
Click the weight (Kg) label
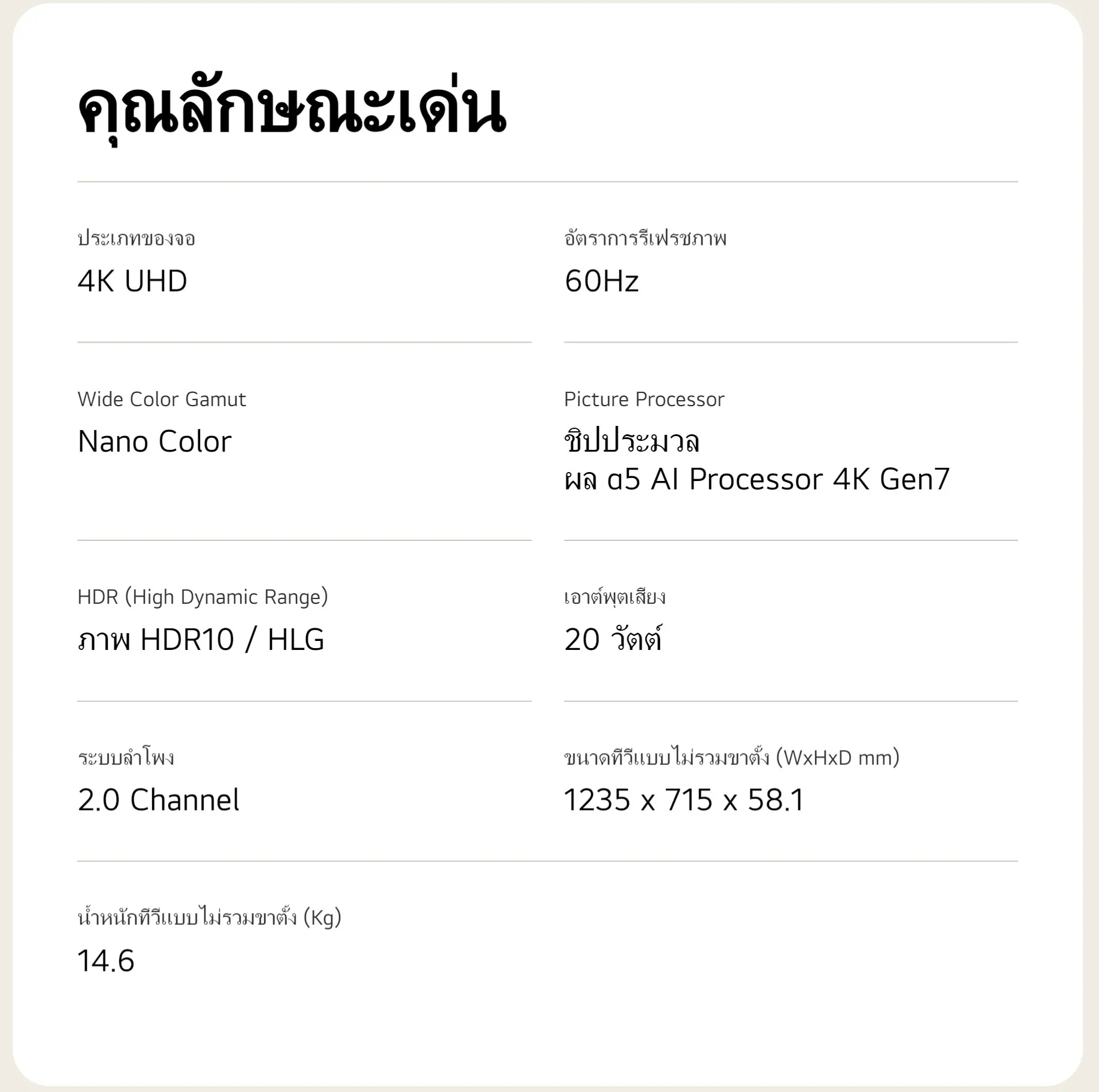209,917
